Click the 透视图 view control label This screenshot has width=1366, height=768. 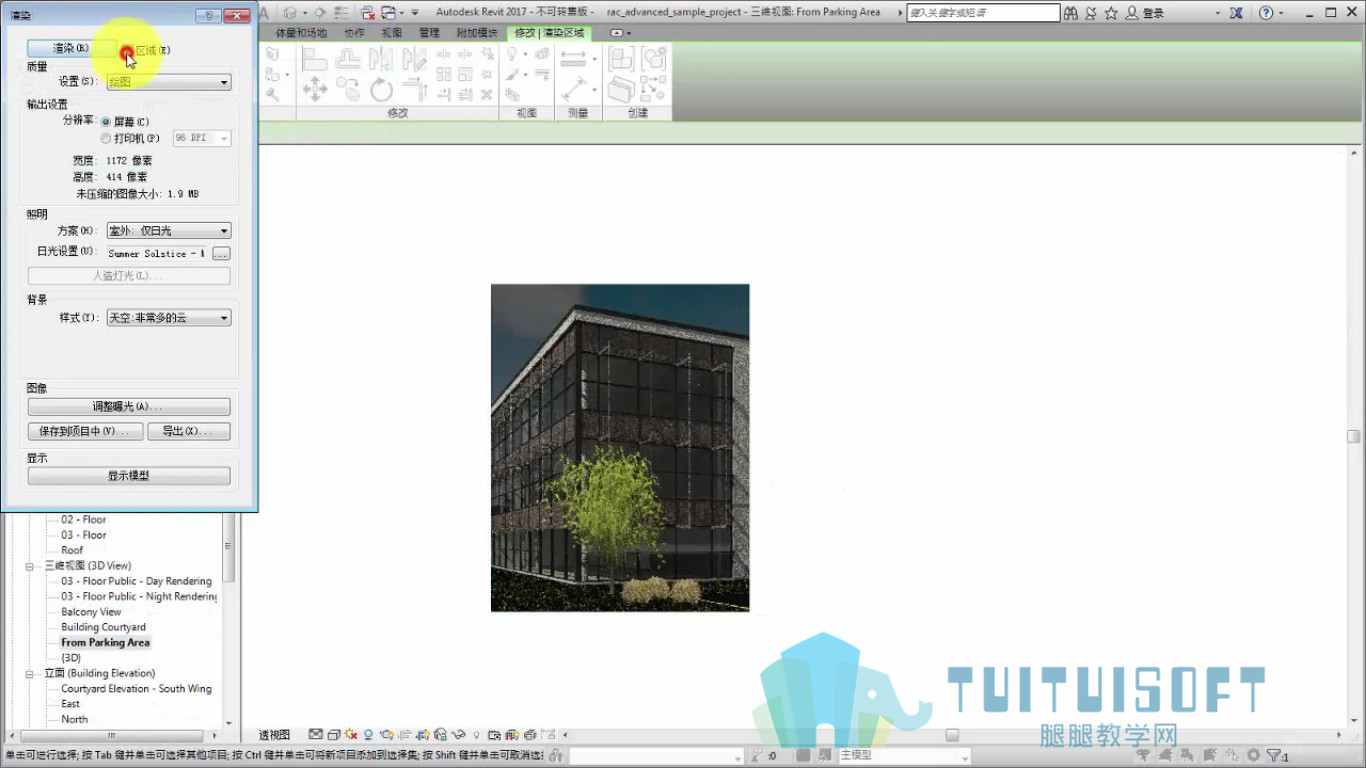[x=274, y=735]
